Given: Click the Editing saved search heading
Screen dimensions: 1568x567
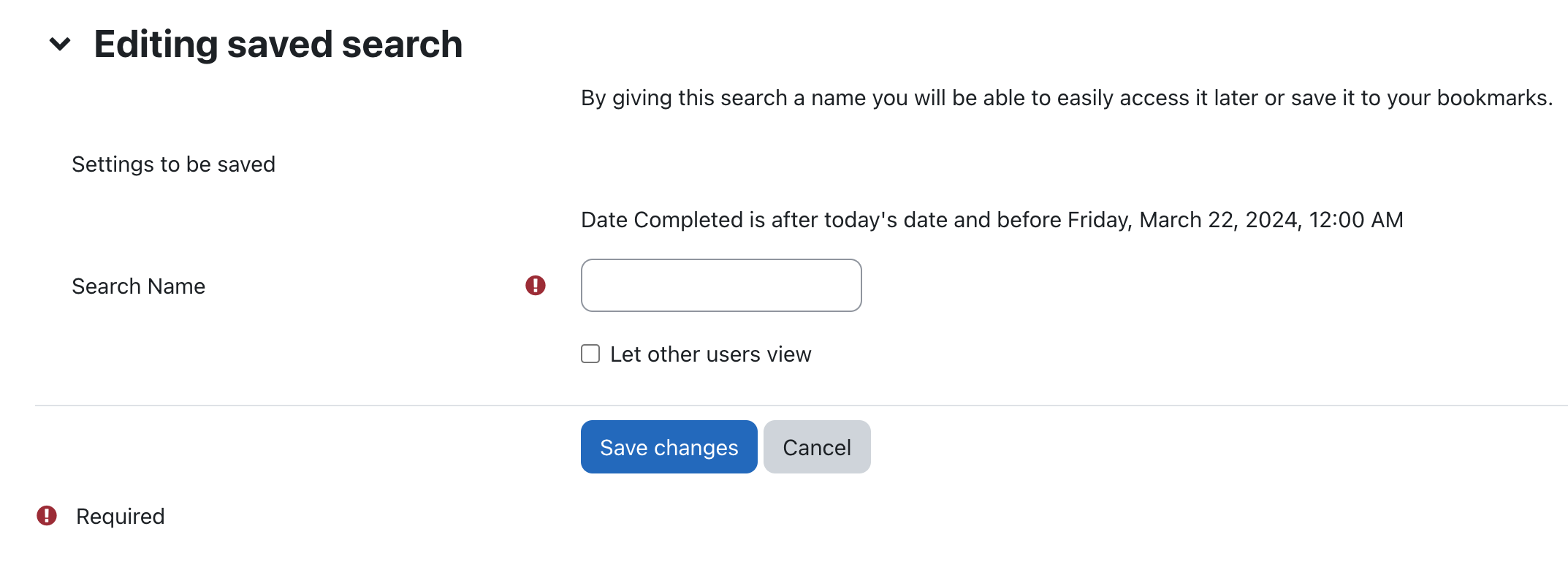Looking at the screenshot, I should coord(278,45).
